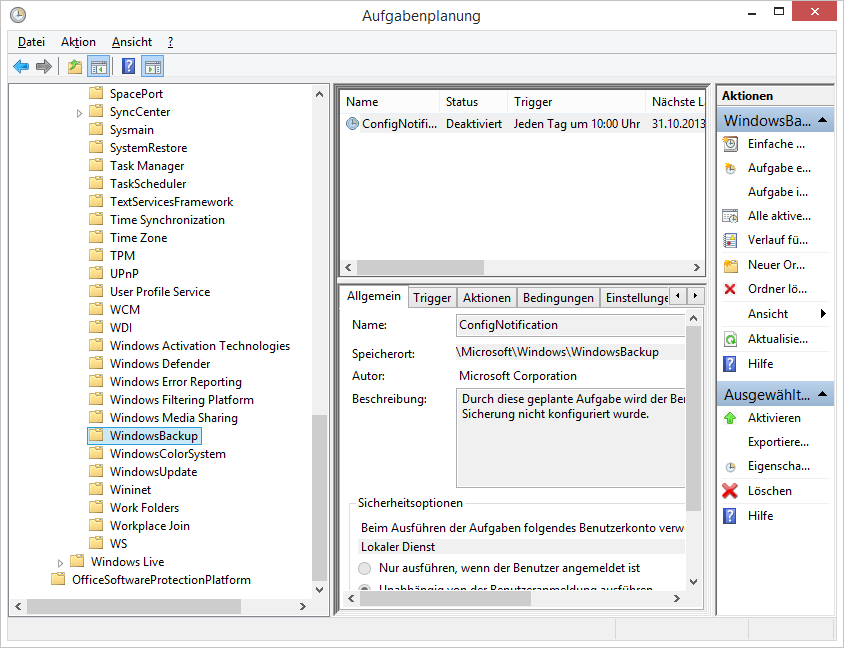Switch to the Aktionen tab
The height and width of the screenshot is (648, 844).
(x=487, y=298)
